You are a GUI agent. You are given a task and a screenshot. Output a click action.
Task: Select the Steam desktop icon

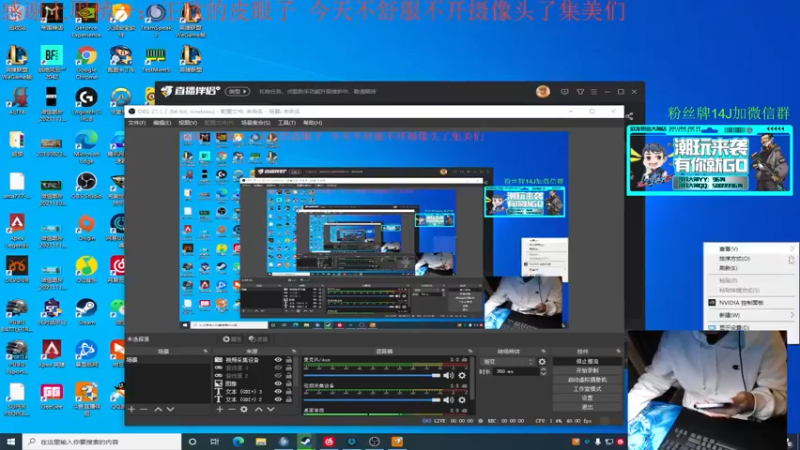pos(86,312)
